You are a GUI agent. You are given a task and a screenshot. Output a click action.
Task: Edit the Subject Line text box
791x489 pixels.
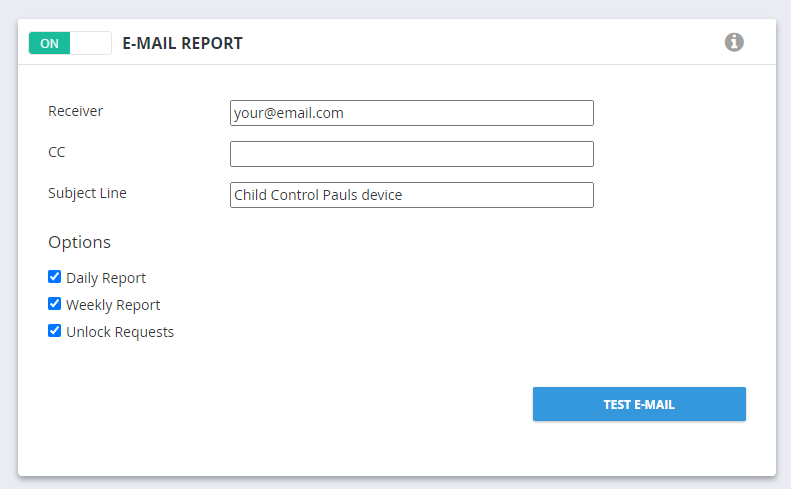(x=412, y=195)
